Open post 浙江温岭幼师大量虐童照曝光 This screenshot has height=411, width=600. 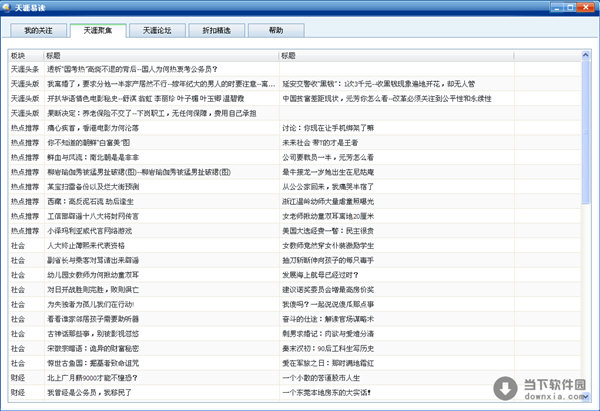pos(328,202)
